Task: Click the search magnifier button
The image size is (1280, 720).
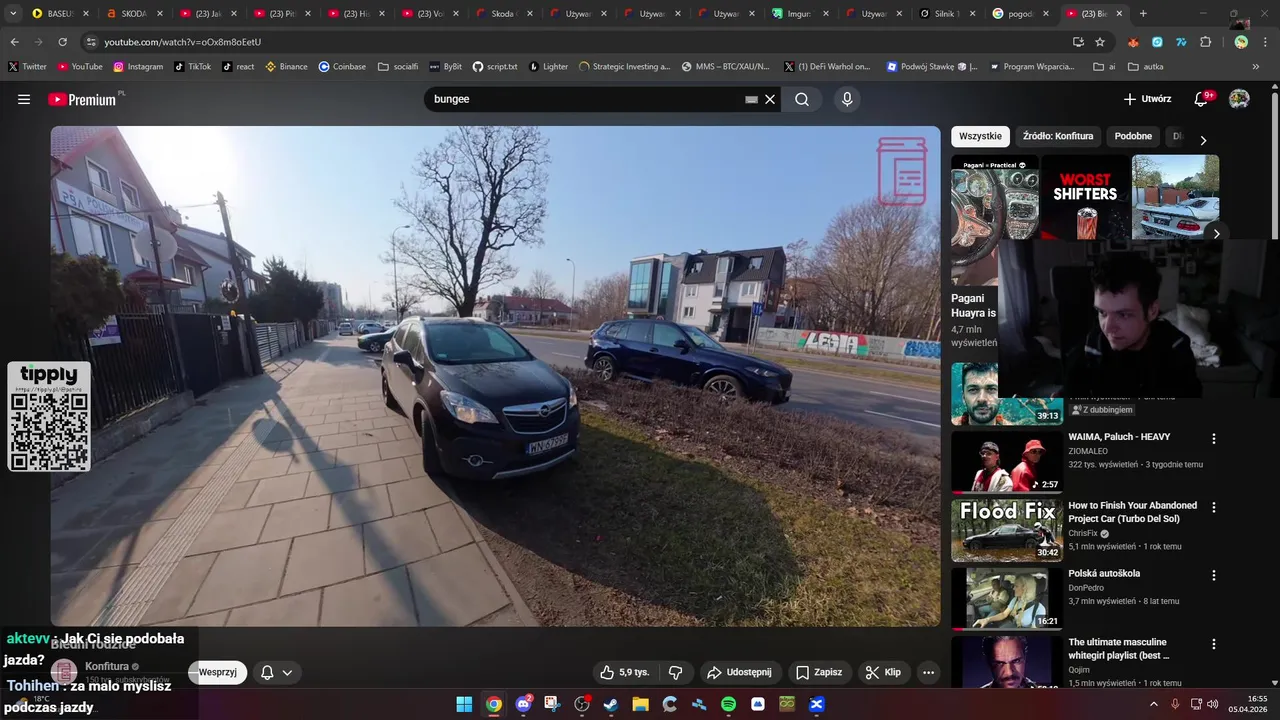Action: click(802, 99)
